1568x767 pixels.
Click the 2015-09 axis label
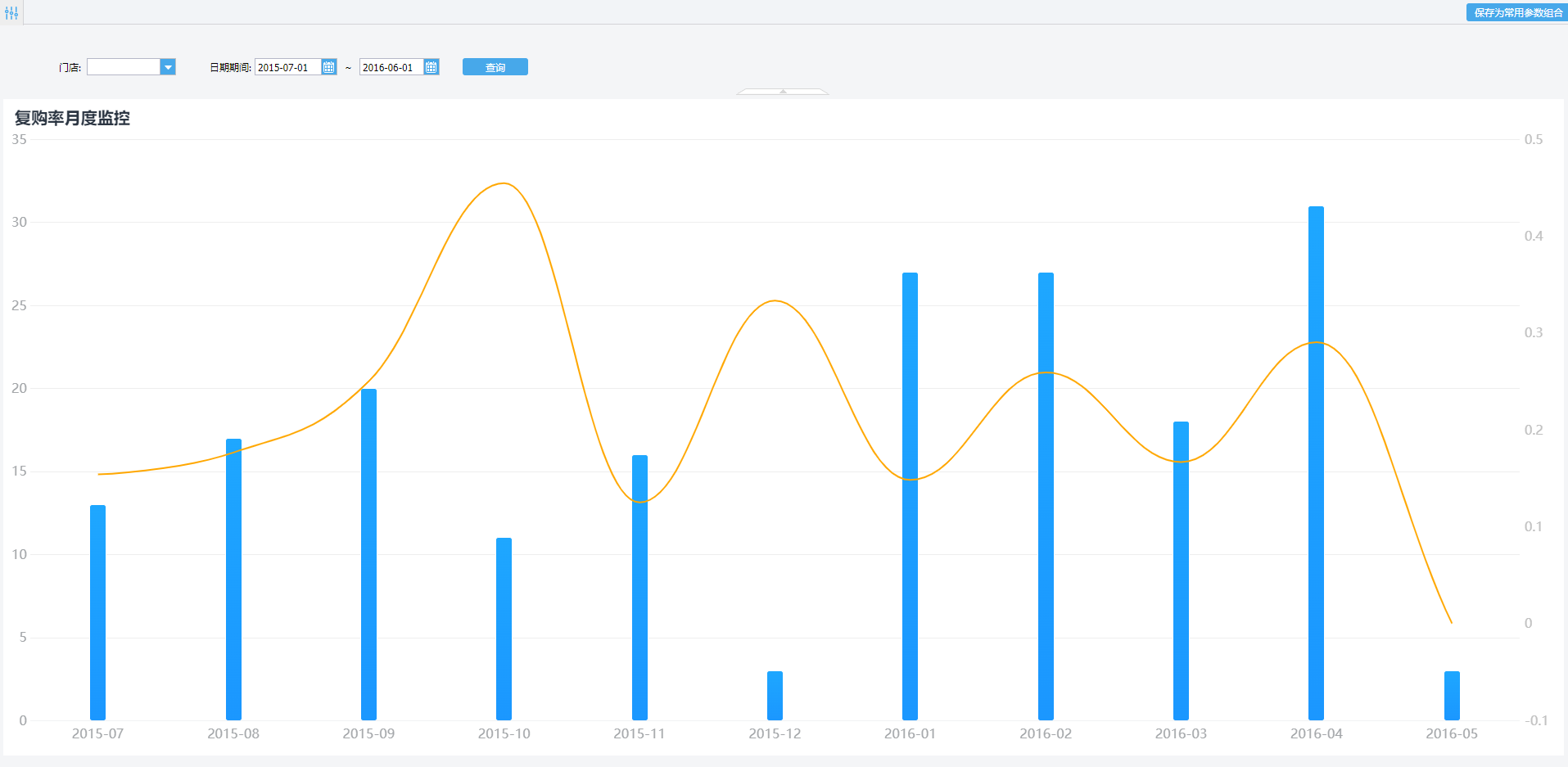[x=368, y=733]
